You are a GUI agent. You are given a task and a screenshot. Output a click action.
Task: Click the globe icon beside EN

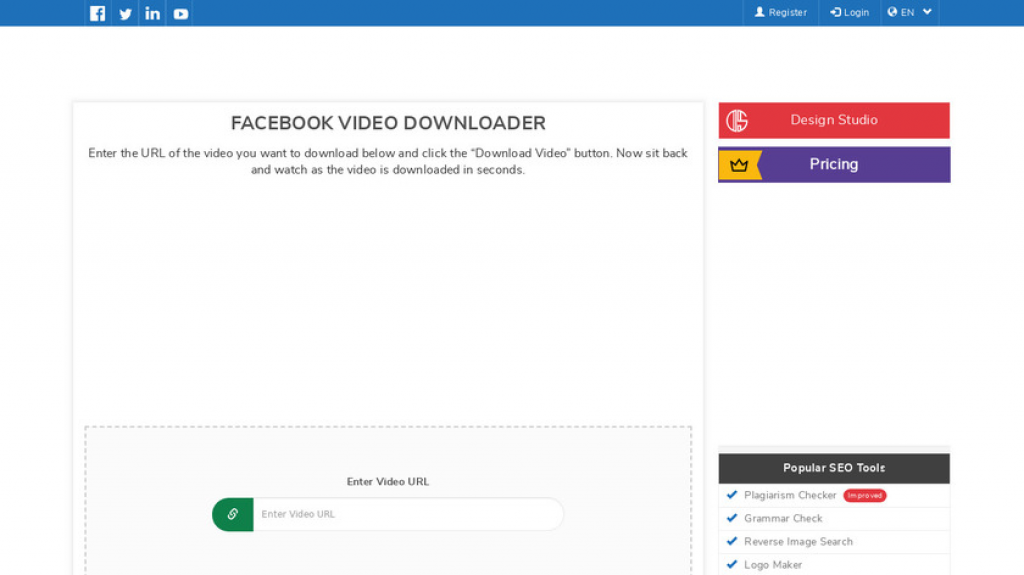(892, 12)
